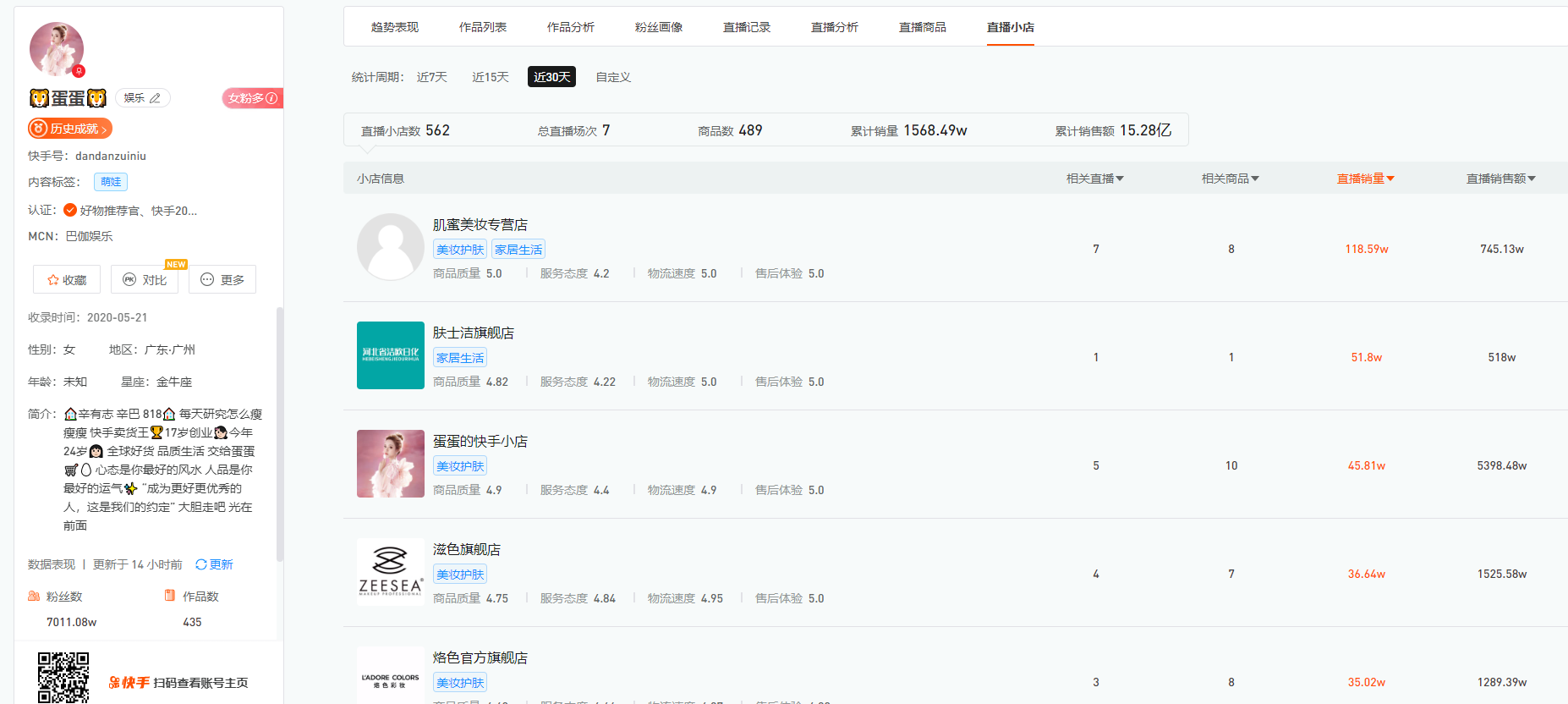Sort by 直播销售额 column arrow
This screenshot has width=1568, height=704.
1532,179
